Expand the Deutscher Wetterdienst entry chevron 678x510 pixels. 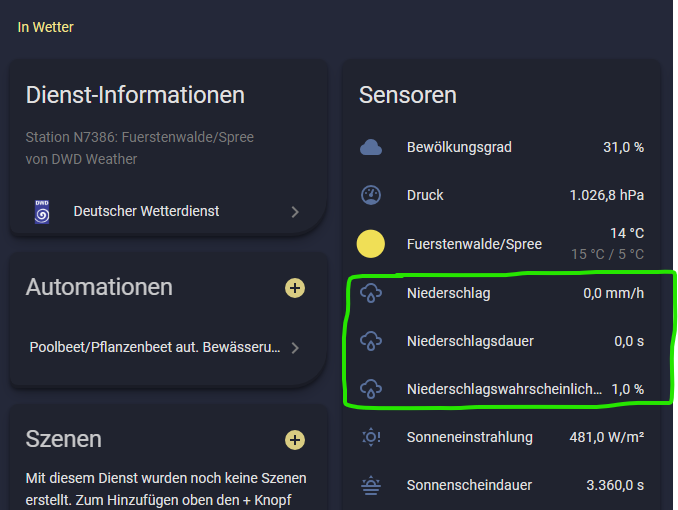pos(295,211)
